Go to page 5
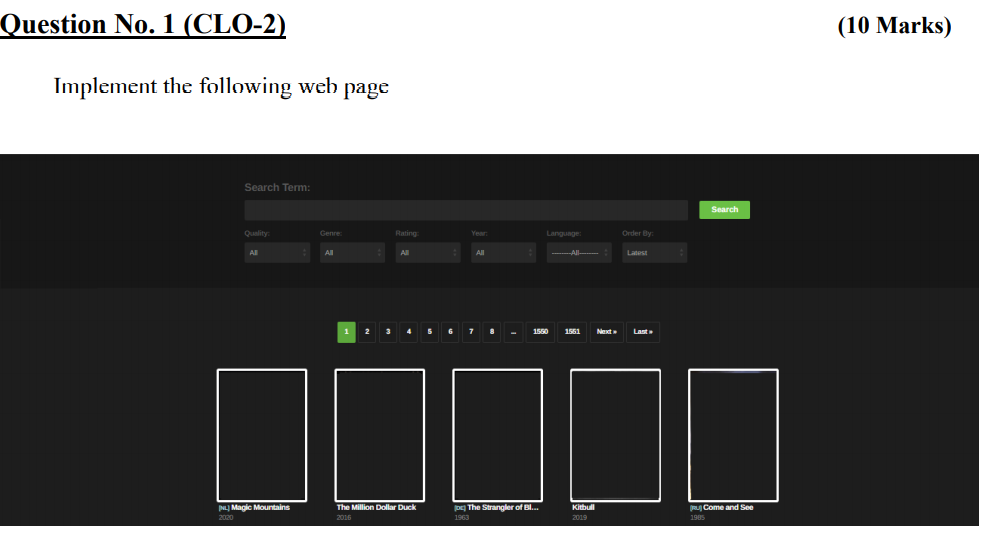The height and width of the screenshot is (533, 992). coord(430,332)
